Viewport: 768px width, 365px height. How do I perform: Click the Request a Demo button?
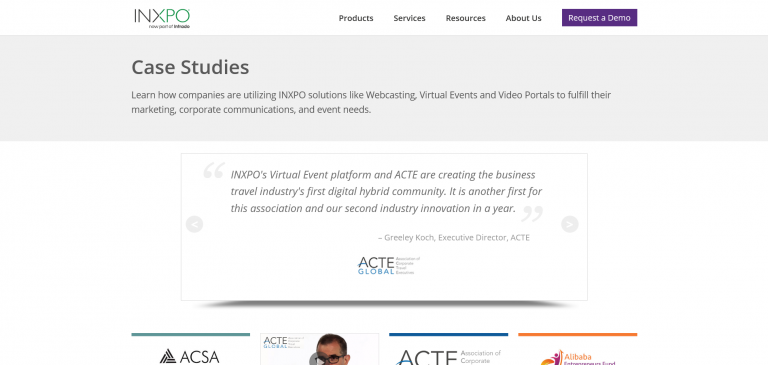click(x=600, y=18)
